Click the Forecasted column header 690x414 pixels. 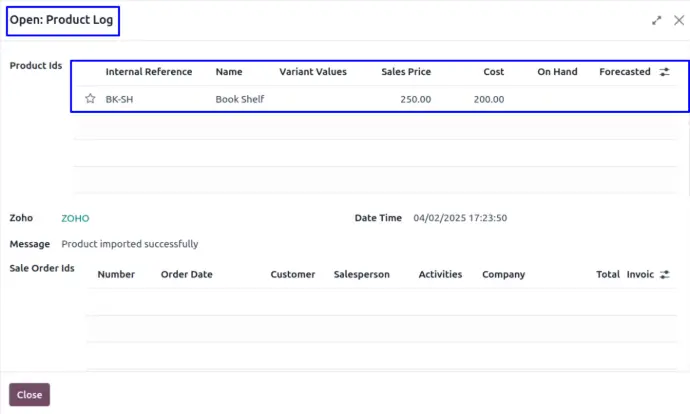pos(624,72)
